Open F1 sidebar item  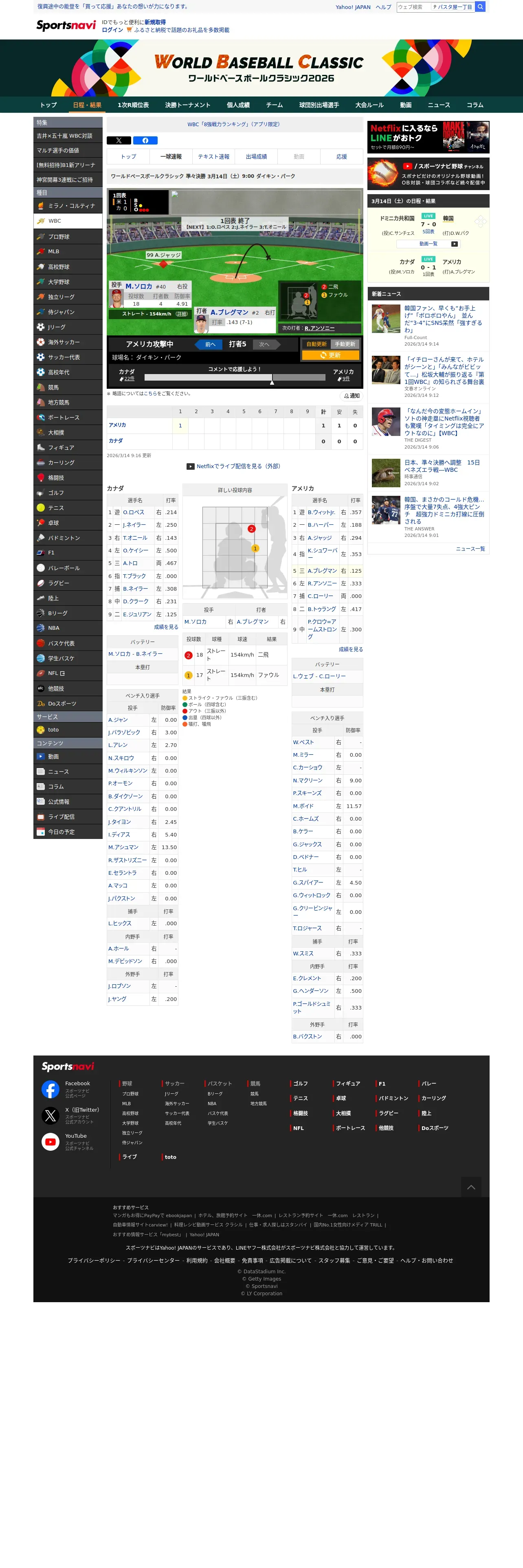click(68, 553)
